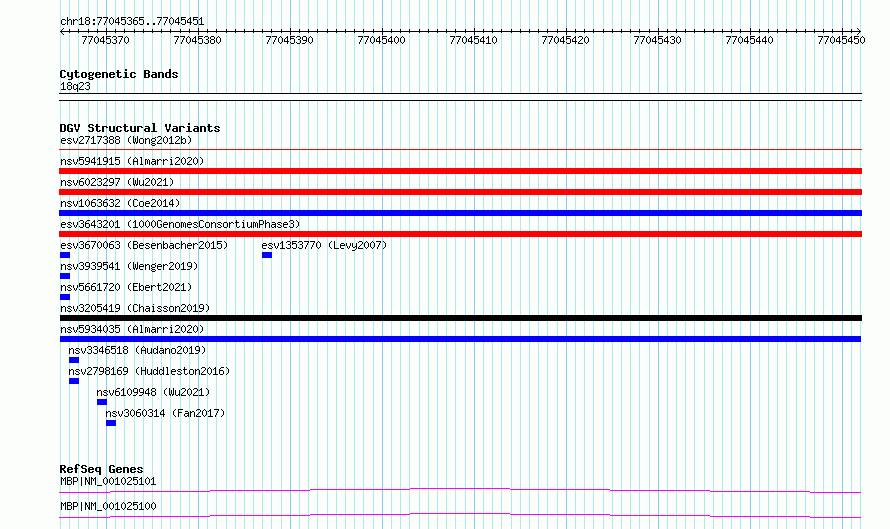
Task: Open nsv6023297 (Wu2021) variant label
Action: [x=117, y=182]
